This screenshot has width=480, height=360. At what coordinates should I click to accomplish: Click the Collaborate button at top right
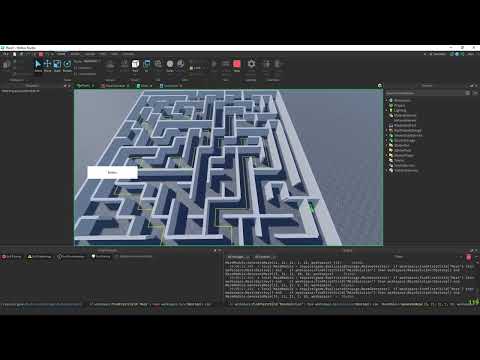[438, 54]
